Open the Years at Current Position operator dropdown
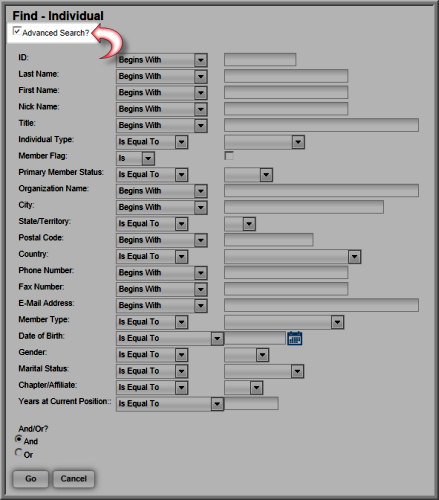This screenshot has height=500, width=439. click(170, 404)
